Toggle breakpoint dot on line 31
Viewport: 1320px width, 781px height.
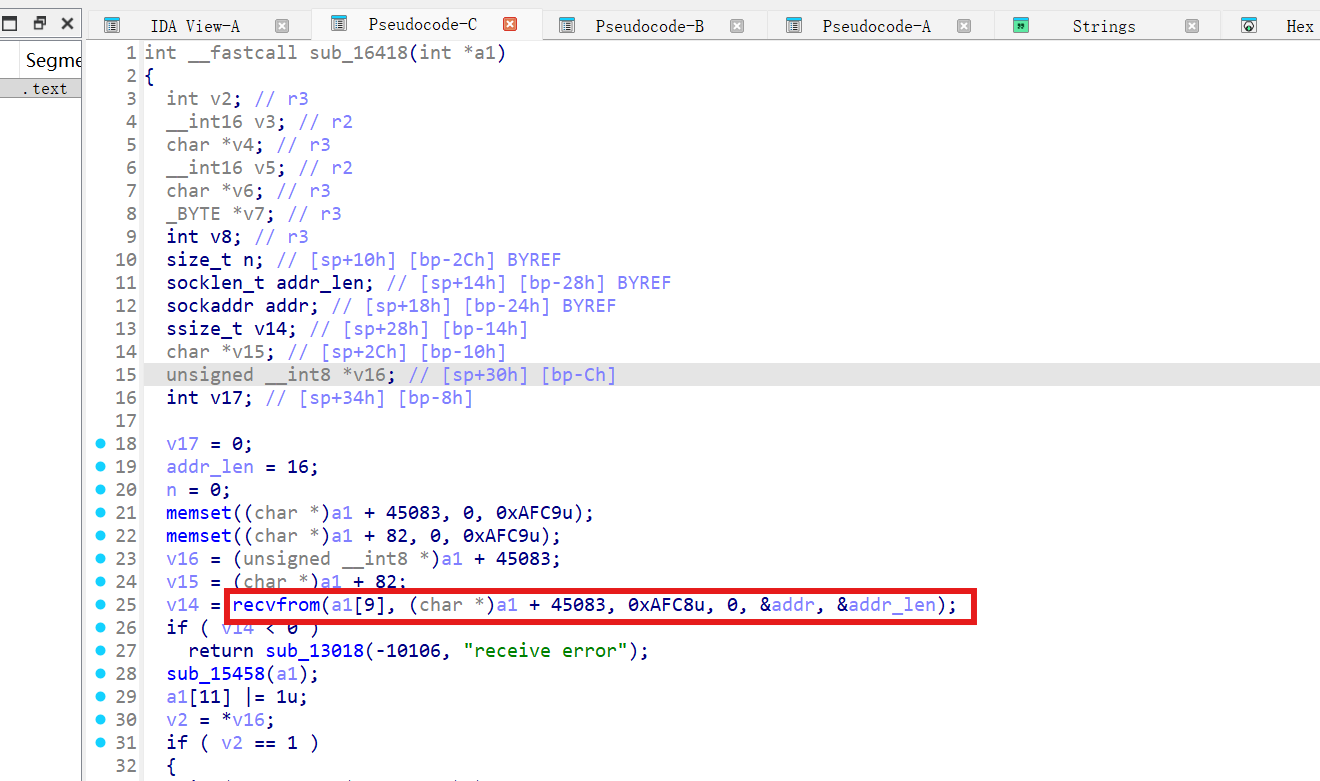pos(100,742)
